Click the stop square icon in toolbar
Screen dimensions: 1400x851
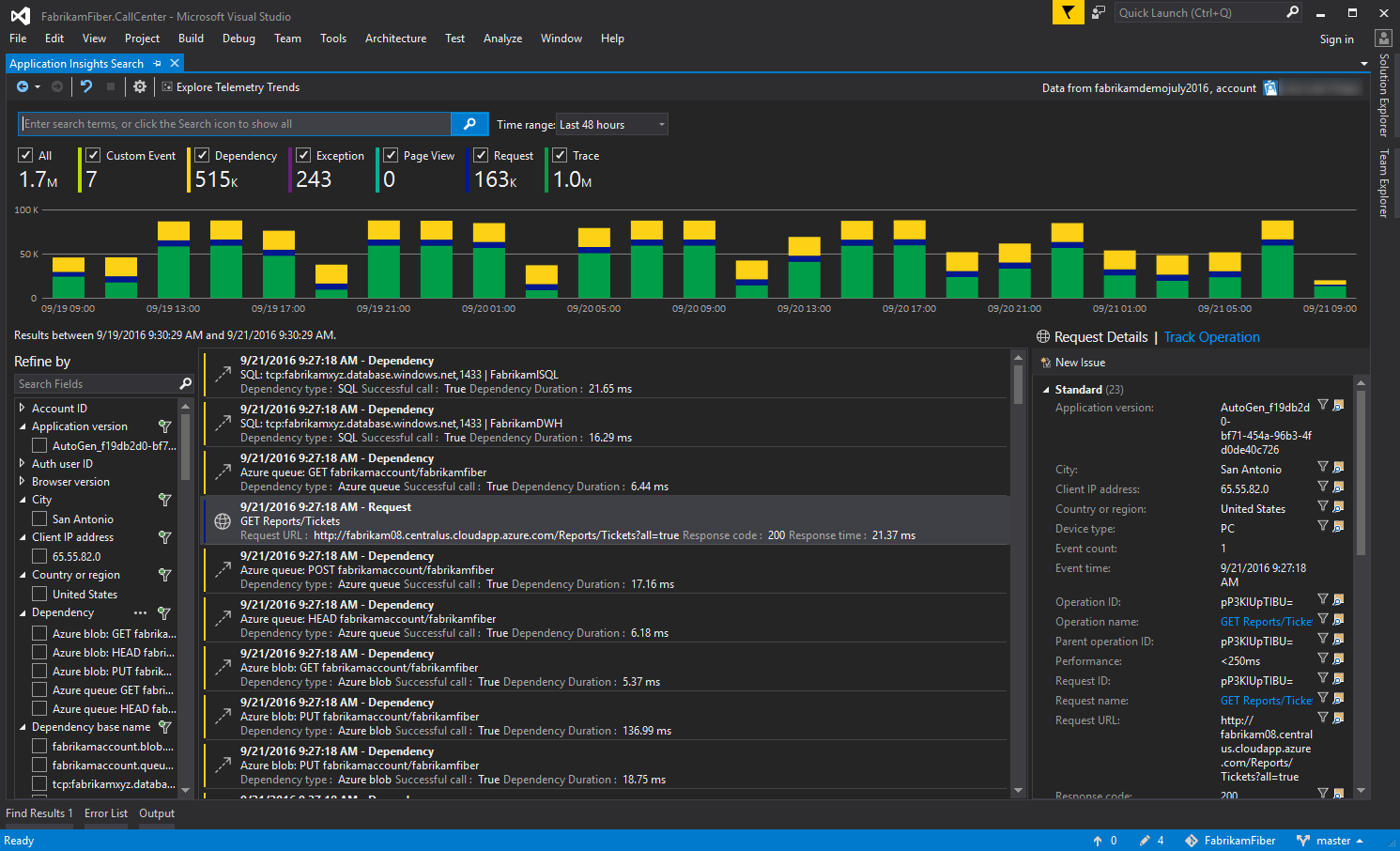point(111,86)
